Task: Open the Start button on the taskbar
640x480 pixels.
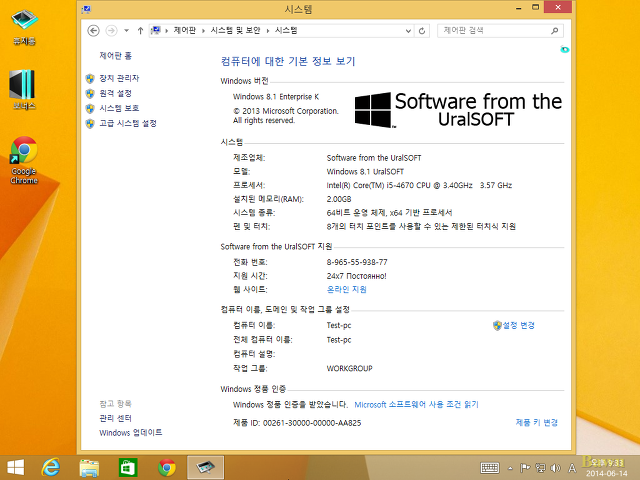Action: tap(16, 467)
